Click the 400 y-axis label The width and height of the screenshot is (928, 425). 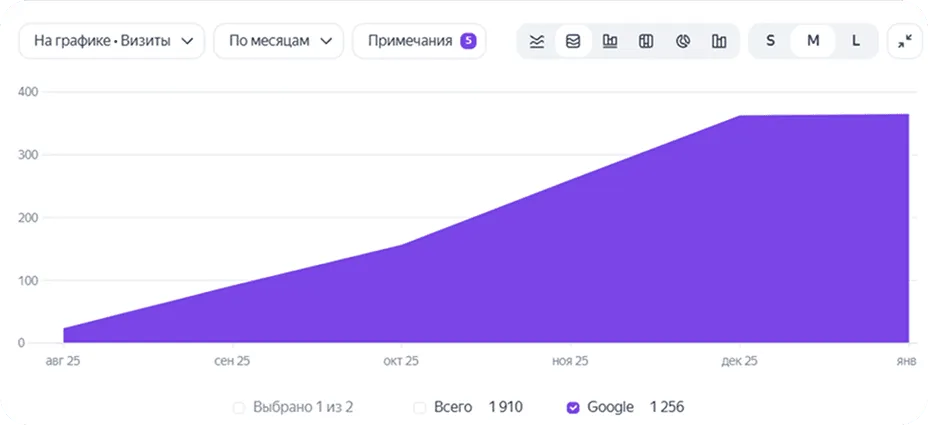tap(30, 92)
